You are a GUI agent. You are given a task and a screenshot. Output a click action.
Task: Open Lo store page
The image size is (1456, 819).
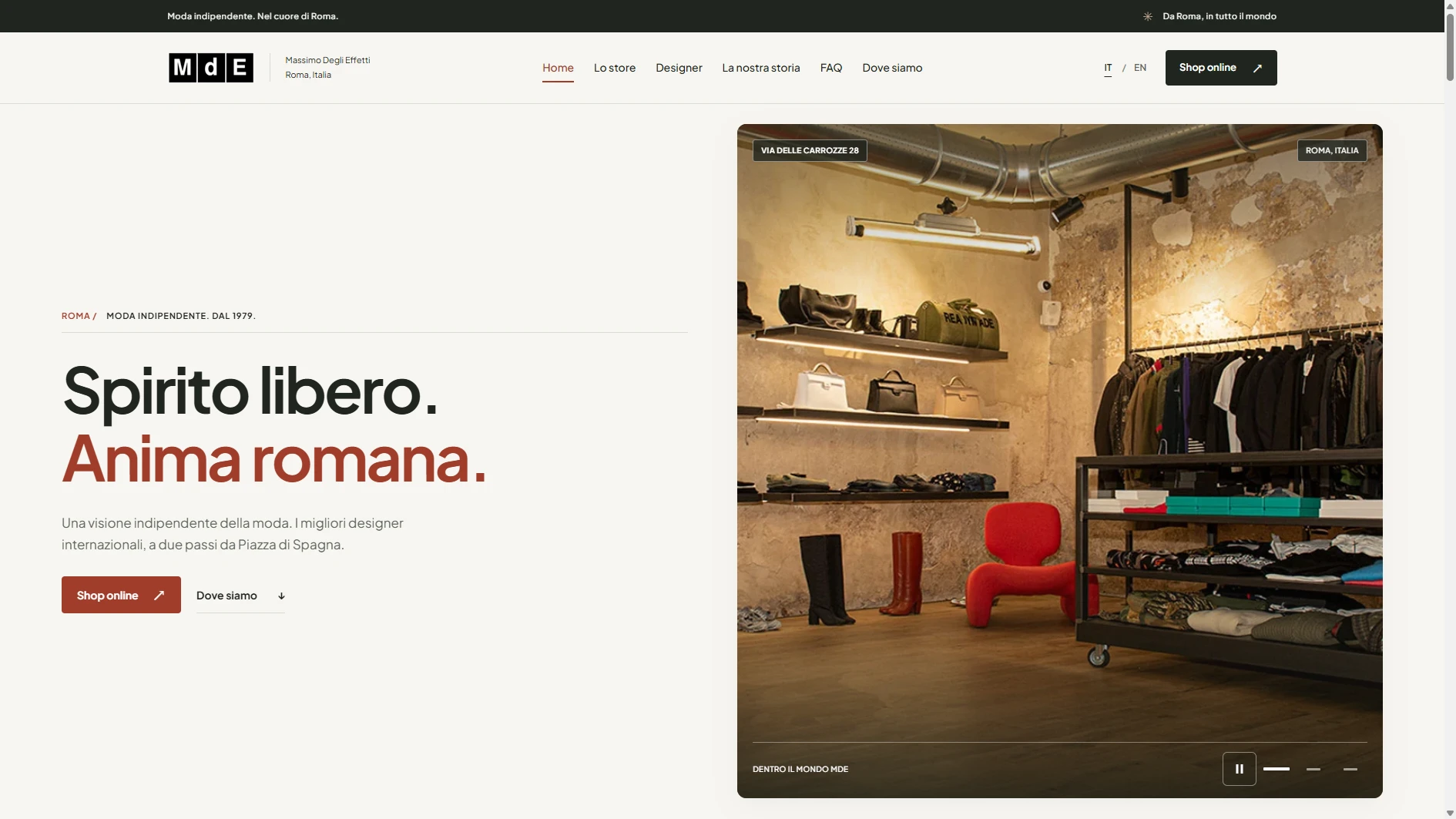click(x=615, y=68)
